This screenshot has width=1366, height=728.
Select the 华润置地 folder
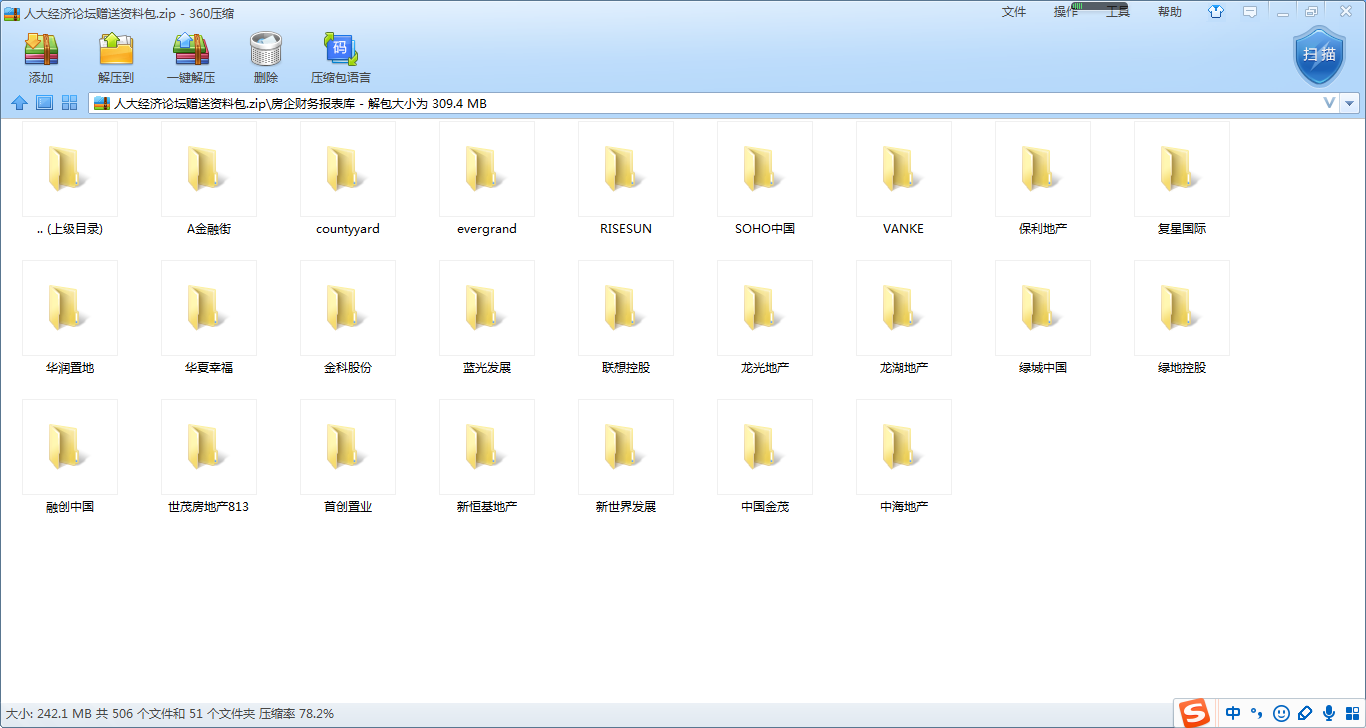click(x=69, y=318)
